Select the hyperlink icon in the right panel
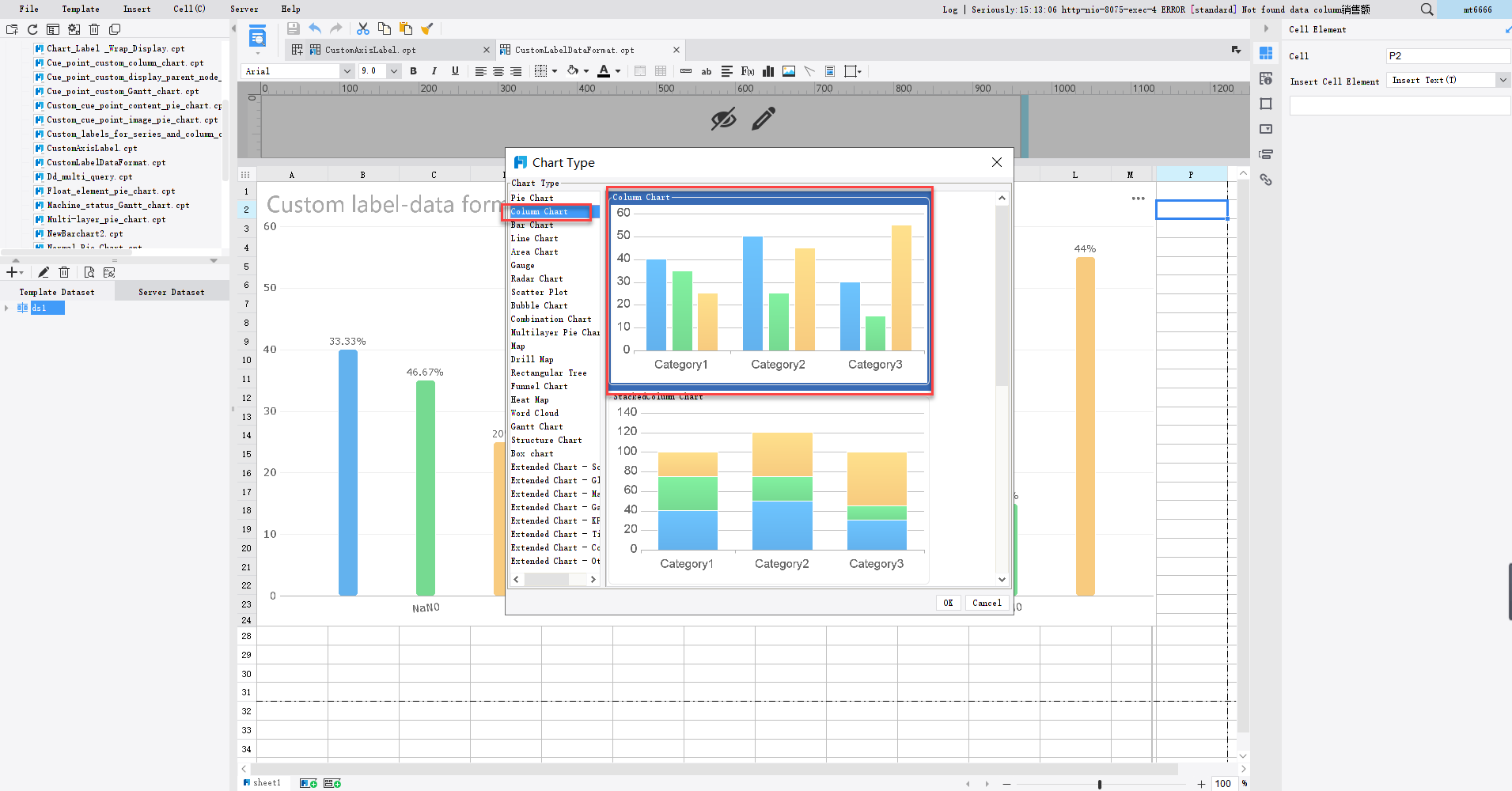Viewport: 1512px width, 791px height. [1267, 180]
